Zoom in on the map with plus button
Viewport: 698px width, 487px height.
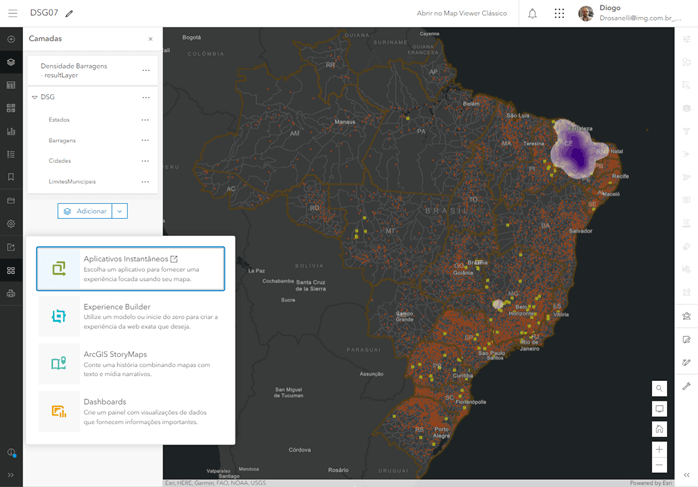click(x=659, y=450)
